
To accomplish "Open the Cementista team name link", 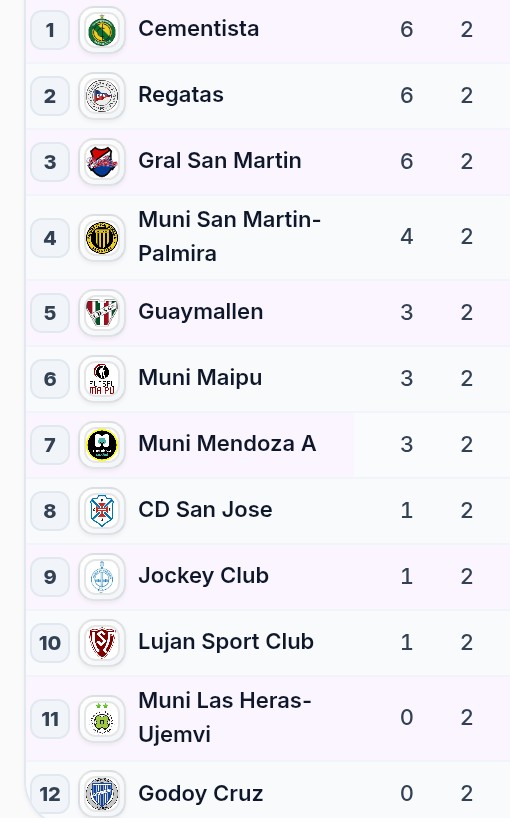I will click(199, 29).
